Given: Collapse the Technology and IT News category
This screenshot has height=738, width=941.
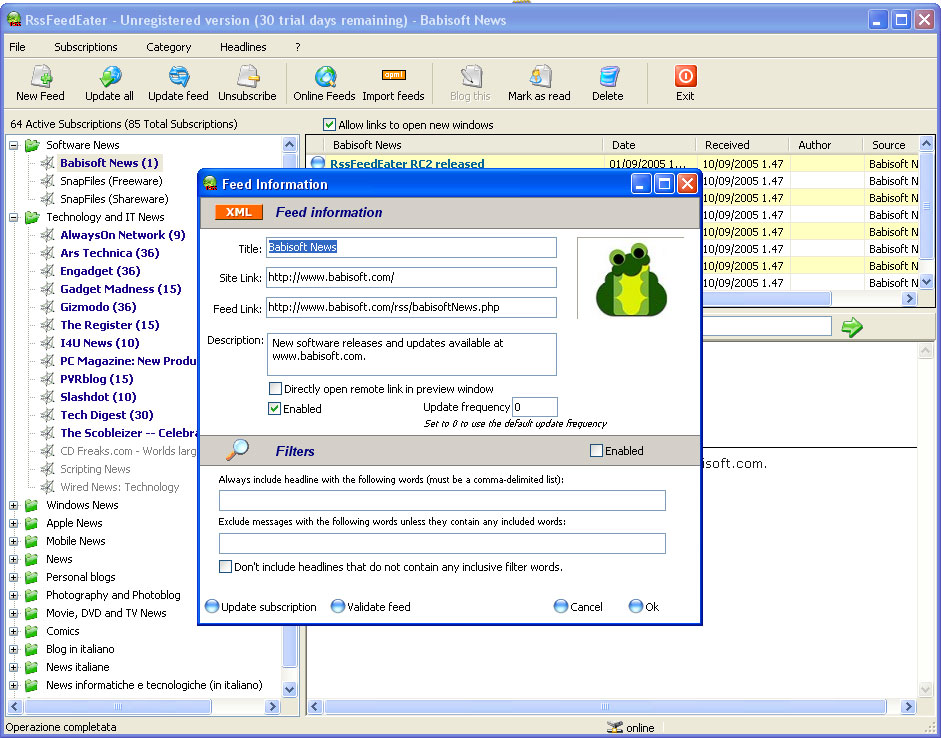Looking at the screenshot, I should [13, 217].
